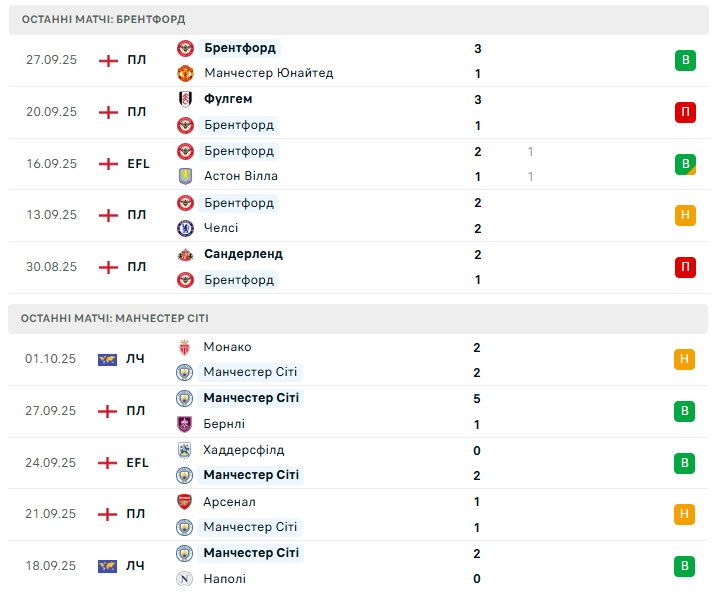Click green В badge for Burnley match
The width and height of the screenshot is (717, 603).
[685, 411]
